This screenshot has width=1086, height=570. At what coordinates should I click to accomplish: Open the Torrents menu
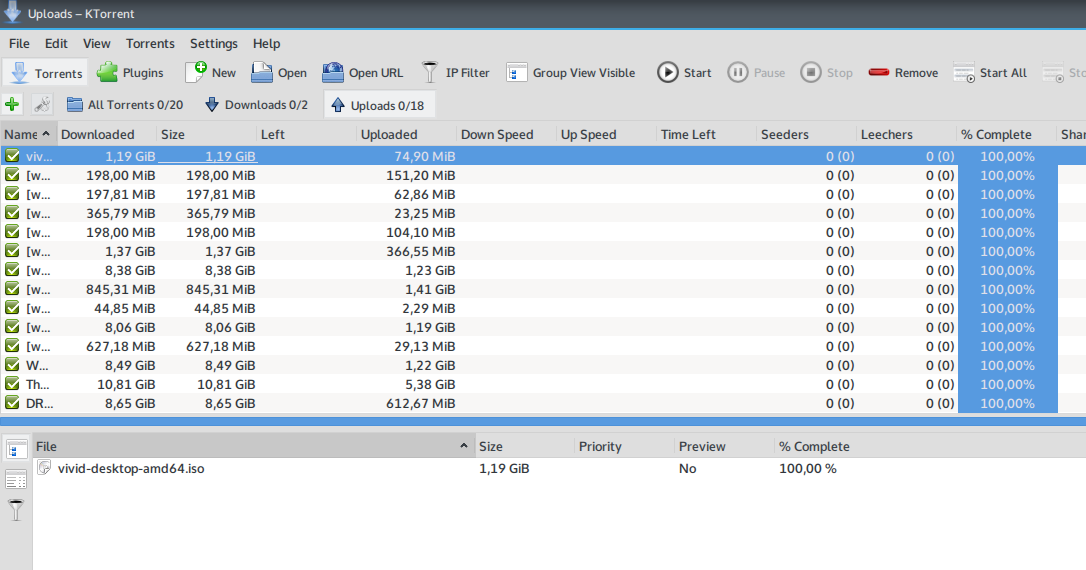150,44
